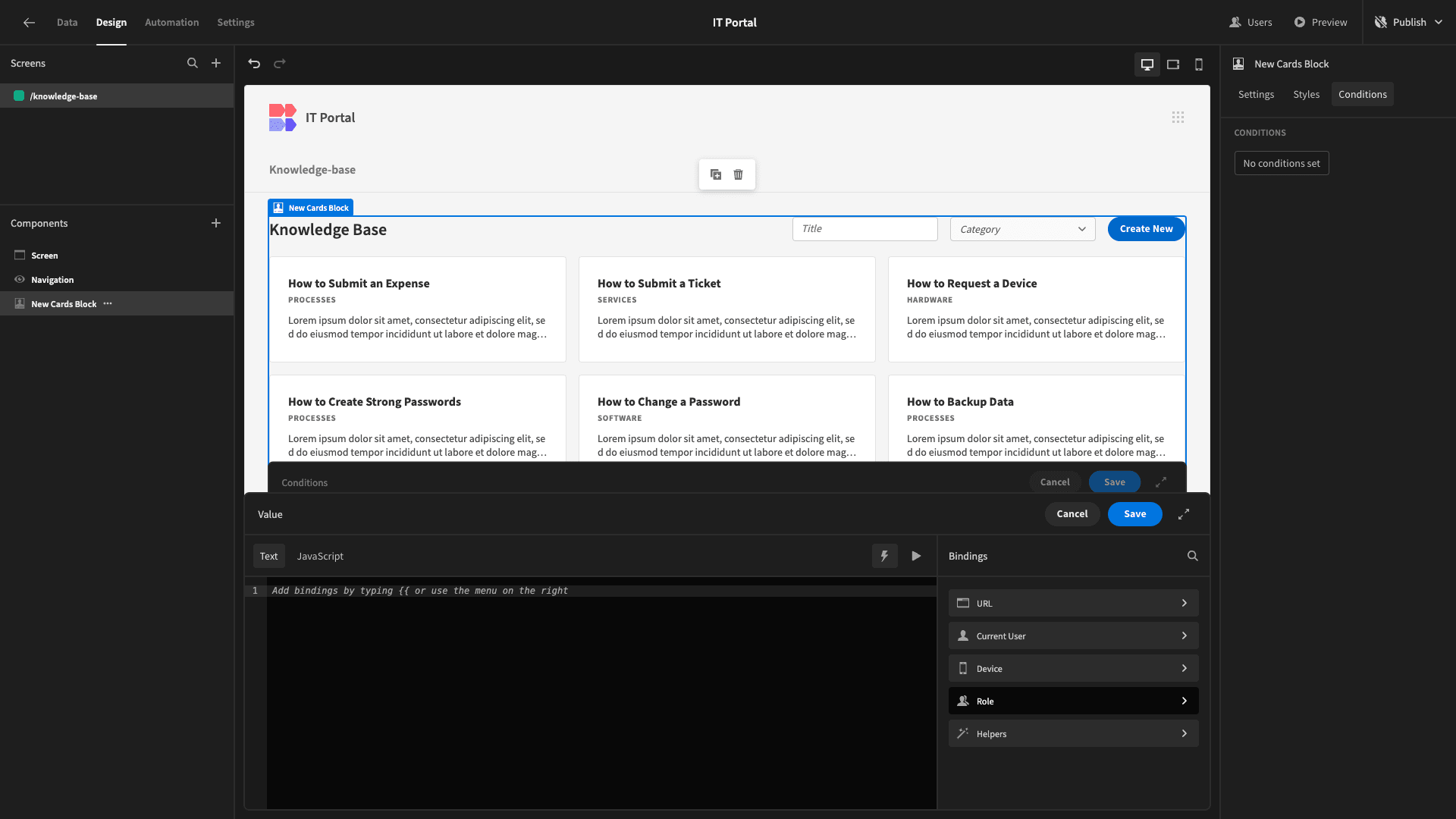The width and height of the screenshot is (1456, 819).
Task: Switch to the JavaScript tab
Action: [320, 556]
